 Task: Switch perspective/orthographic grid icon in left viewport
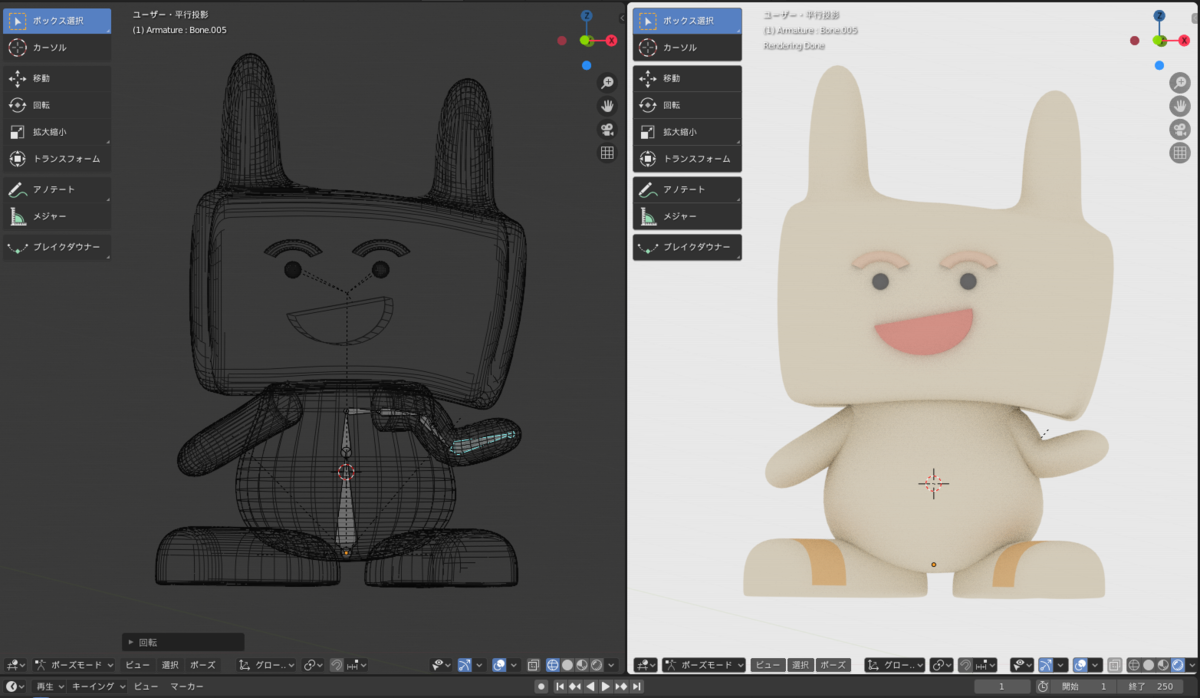click(607, 152)
